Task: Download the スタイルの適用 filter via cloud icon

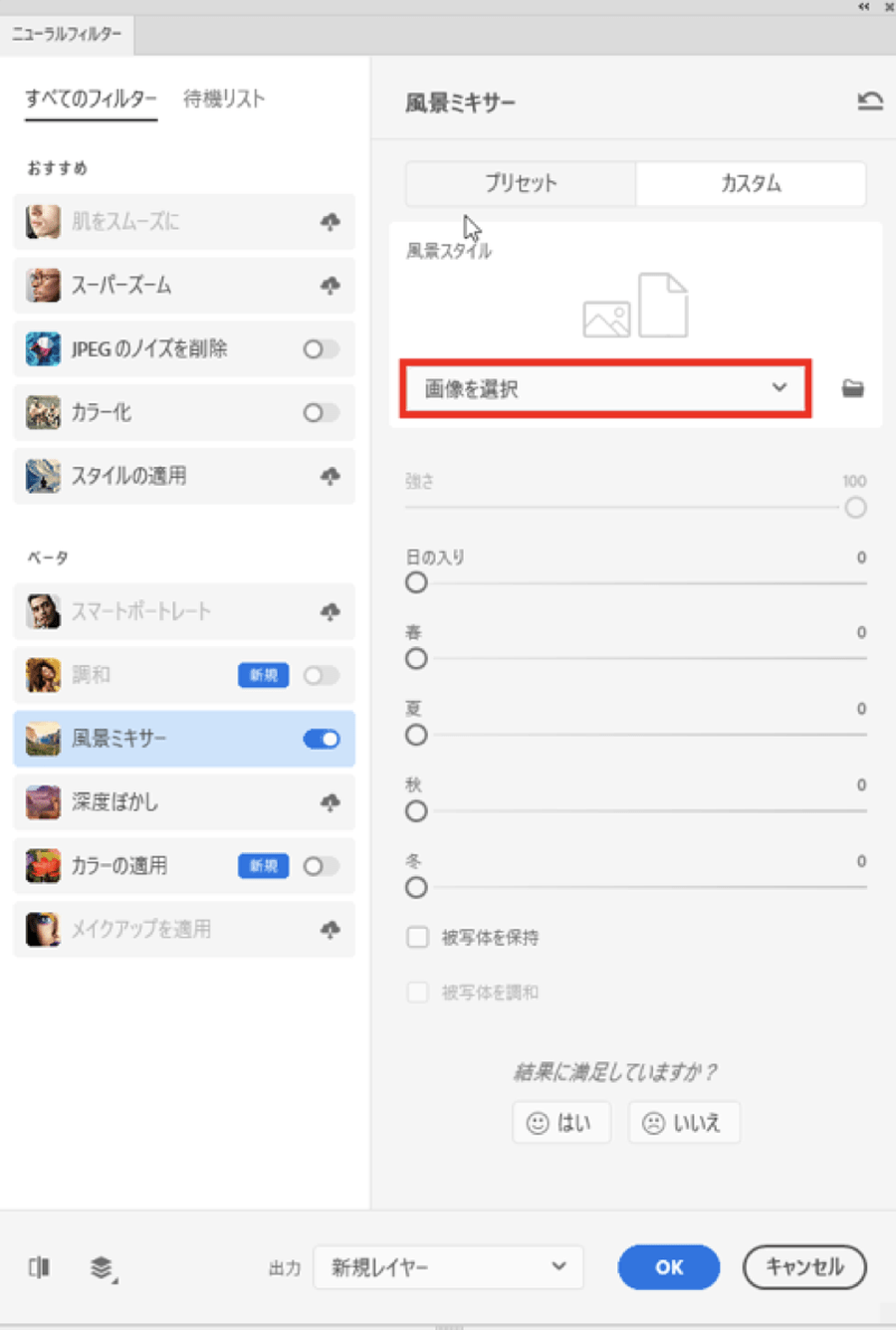Action: 330,477
